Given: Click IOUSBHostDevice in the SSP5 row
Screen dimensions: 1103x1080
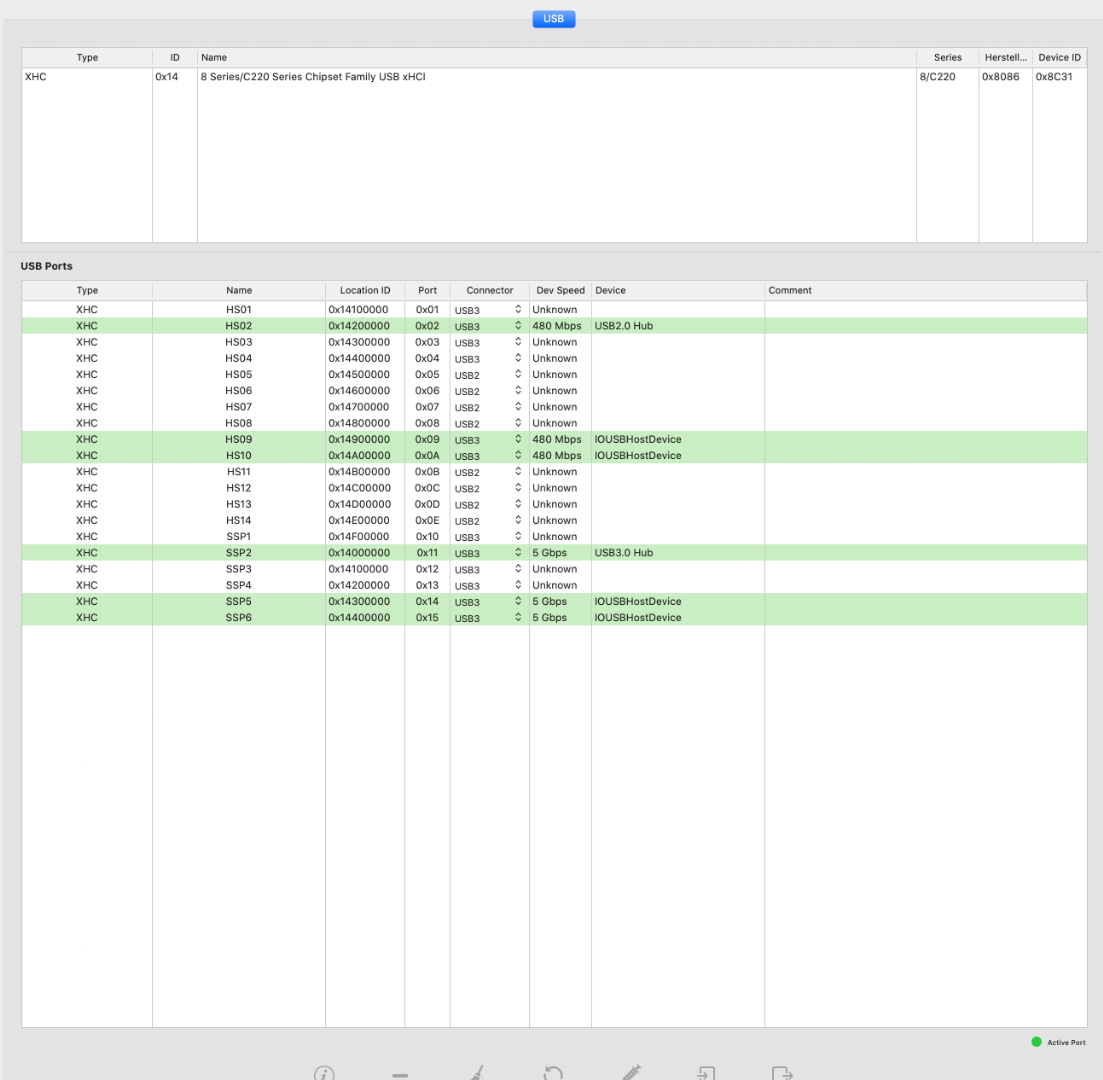Looking at the screenshot, I should (637, 601).
